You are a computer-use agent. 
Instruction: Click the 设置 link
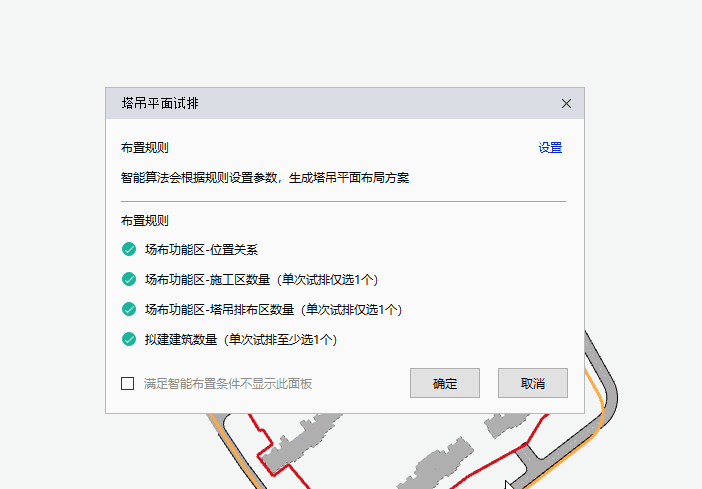pyautogui.click(x=550, y=148)
